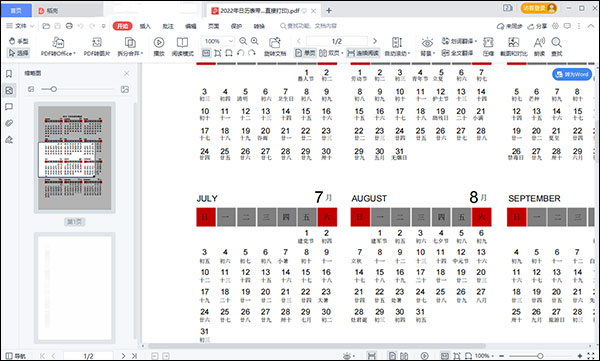This screenshot has width=600, height=361.
Task: Click the cloud sync status button
Action: click(509, 26)
